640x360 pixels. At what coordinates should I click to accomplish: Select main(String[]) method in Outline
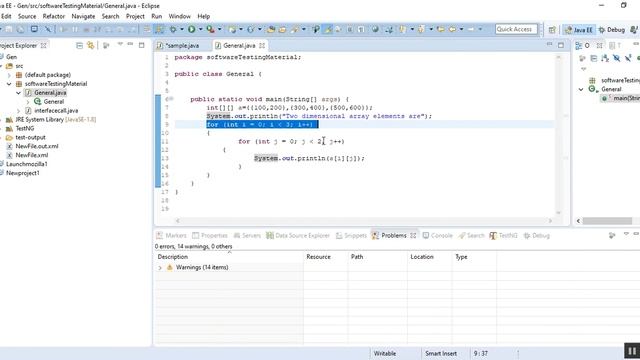click(621, 98)
